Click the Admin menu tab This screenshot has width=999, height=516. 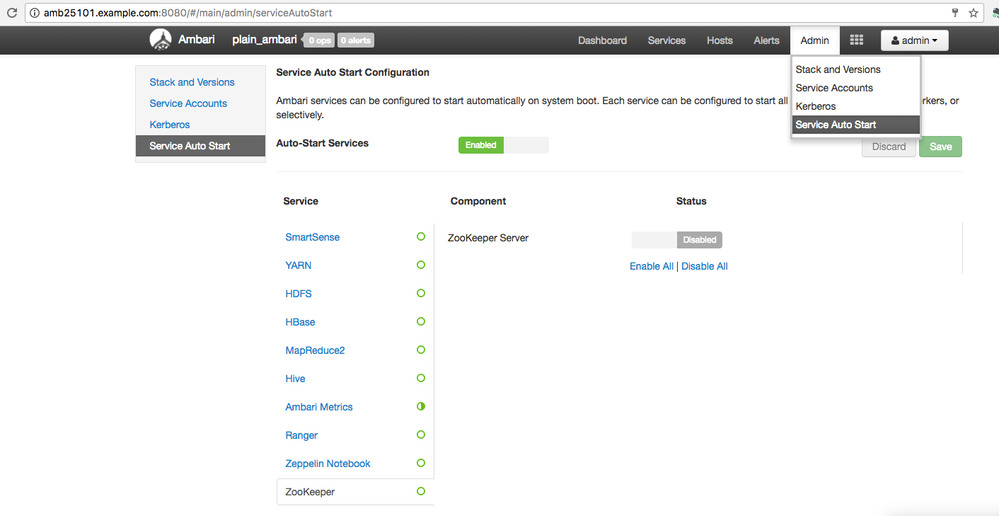tap(815, 40)
